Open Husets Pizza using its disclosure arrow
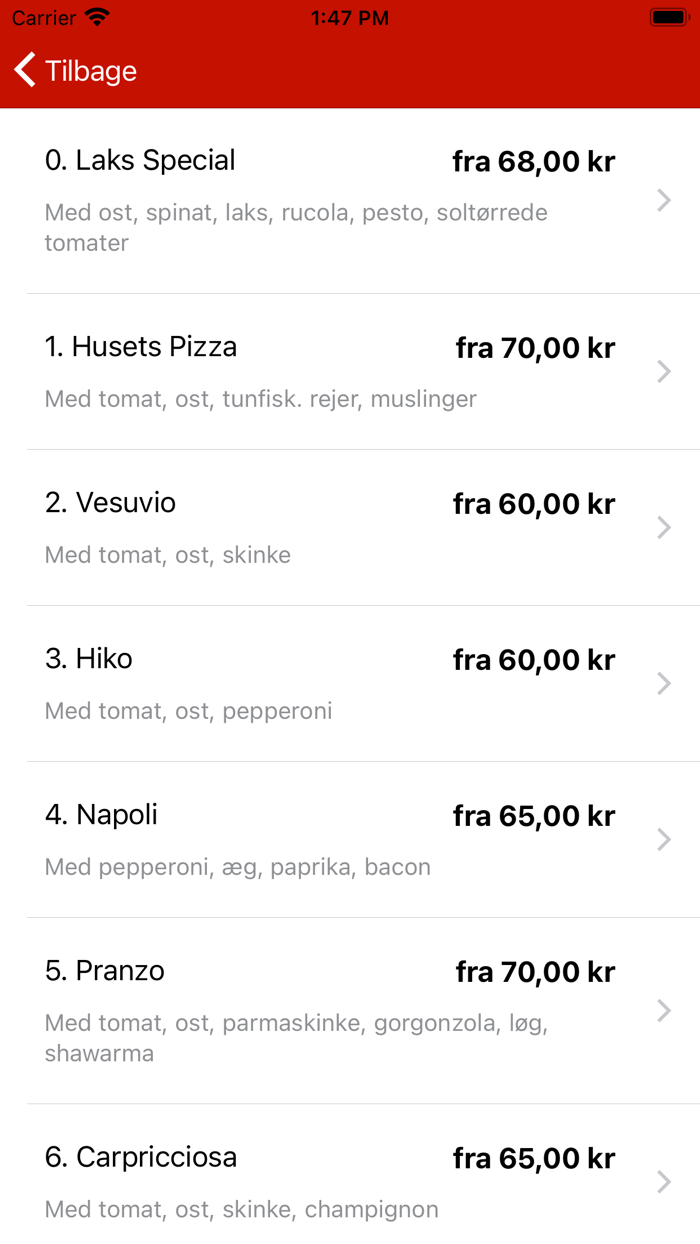The width and height of the screenshot is (700, 1244). (663, 372)
